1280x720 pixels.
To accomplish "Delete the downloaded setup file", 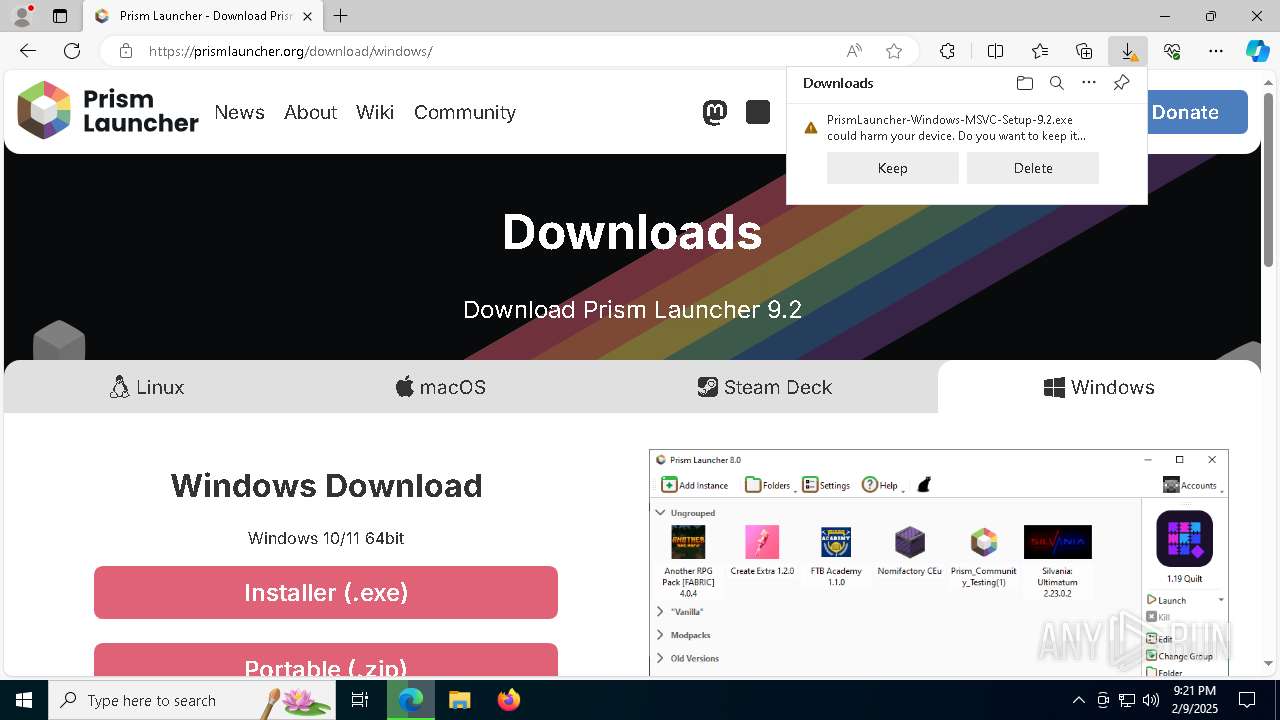I will click(x=1033, y=168).
